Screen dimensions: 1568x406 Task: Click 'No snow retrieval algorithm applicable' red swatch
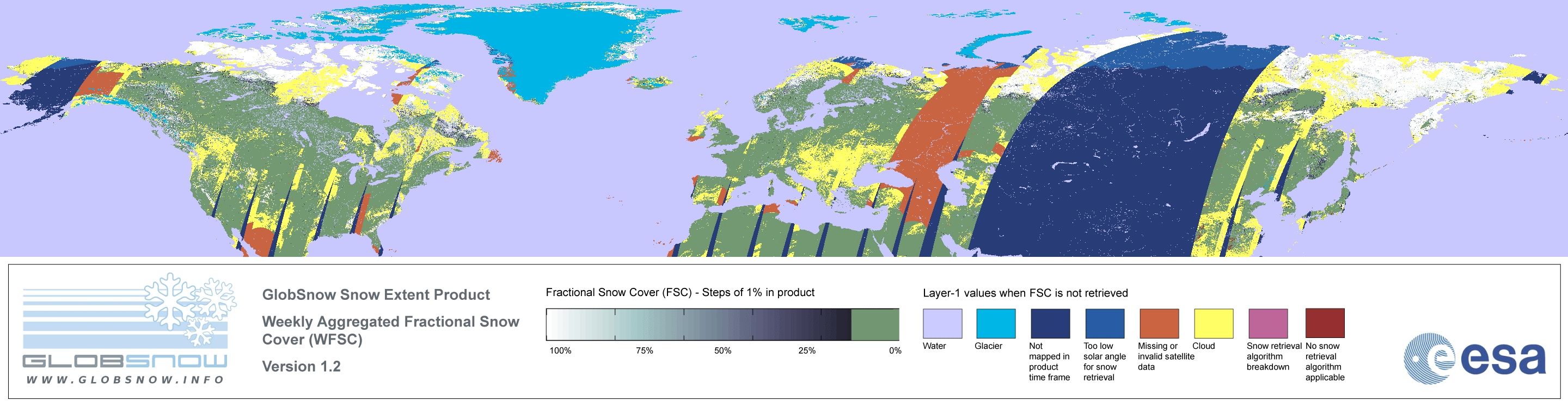click(1325, 323)
